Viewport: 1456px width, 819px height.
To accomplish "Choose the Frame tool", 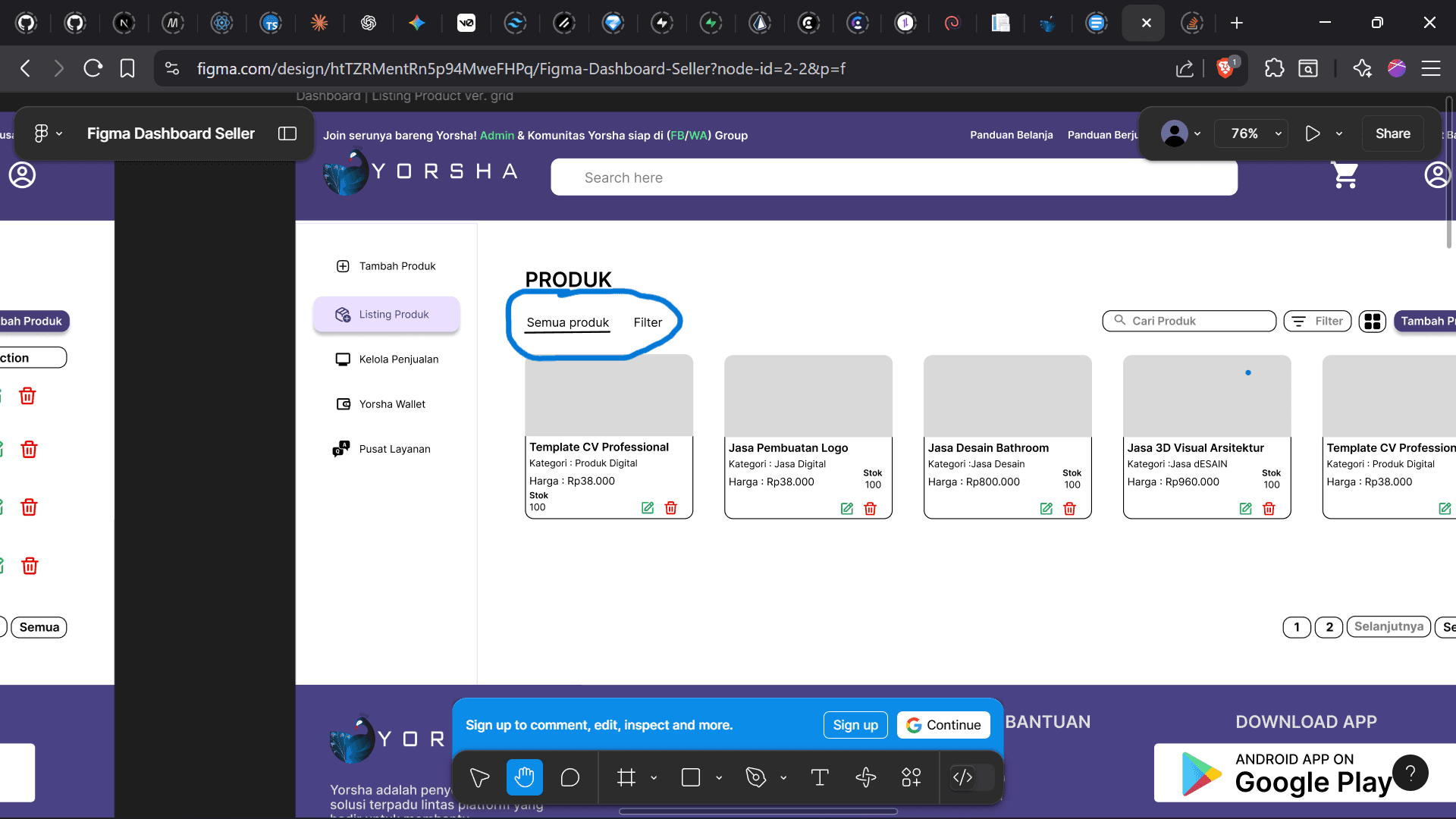I will tap(626, 777).
